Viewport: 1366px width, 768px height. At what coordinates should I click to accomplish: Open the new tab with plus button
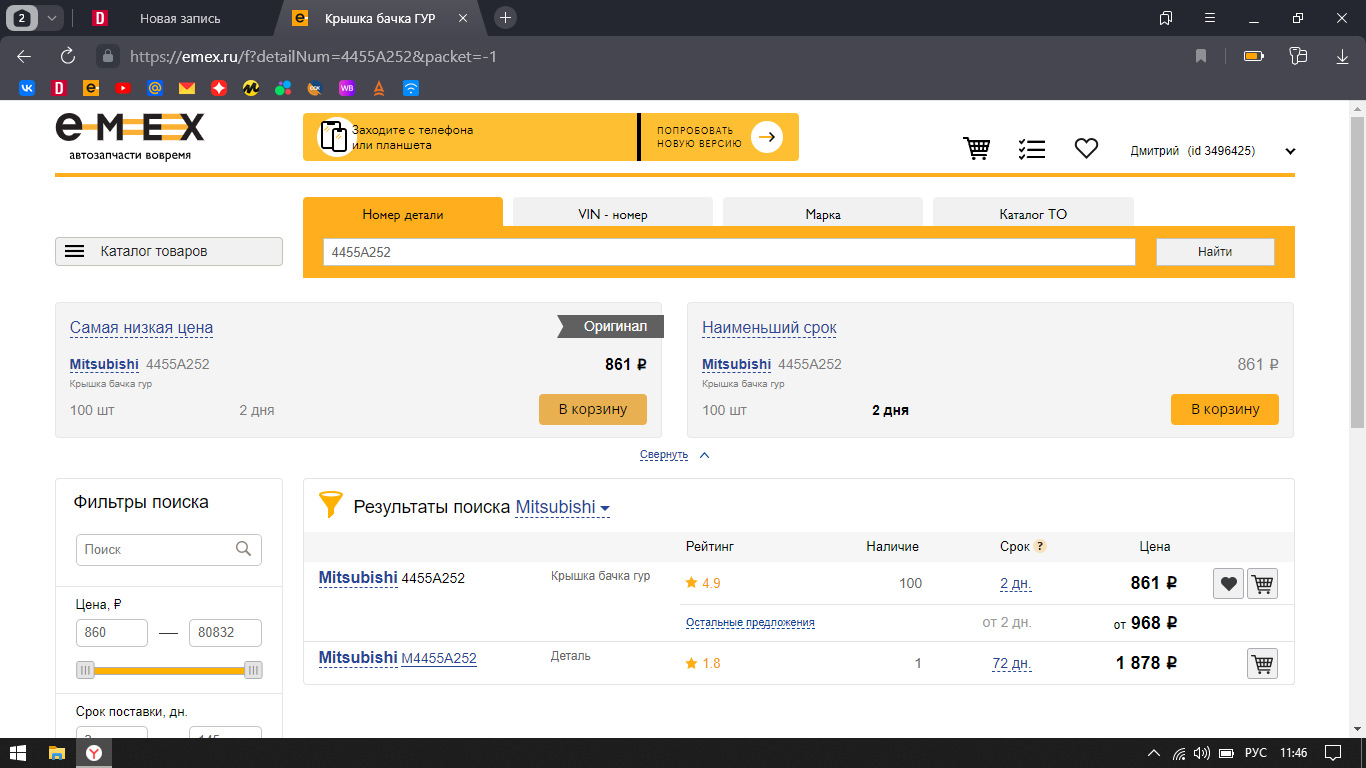(506, 18)
